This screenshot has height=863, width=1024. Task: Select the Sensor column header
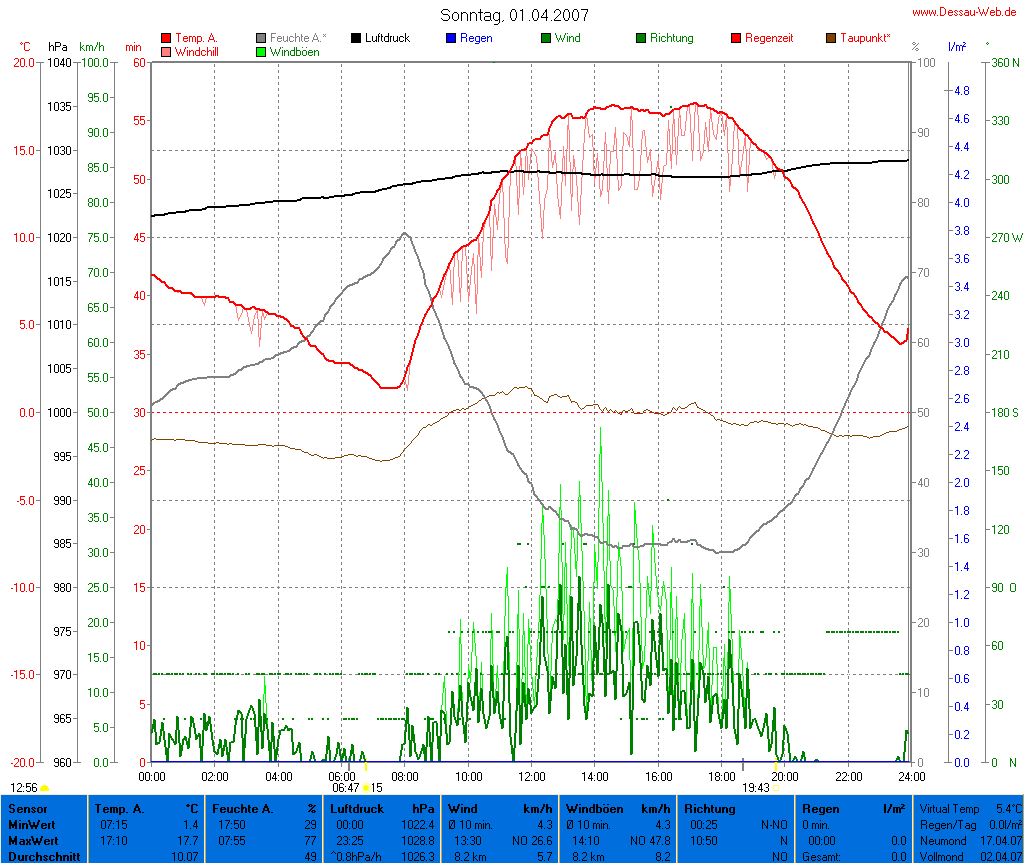point(28,808)
